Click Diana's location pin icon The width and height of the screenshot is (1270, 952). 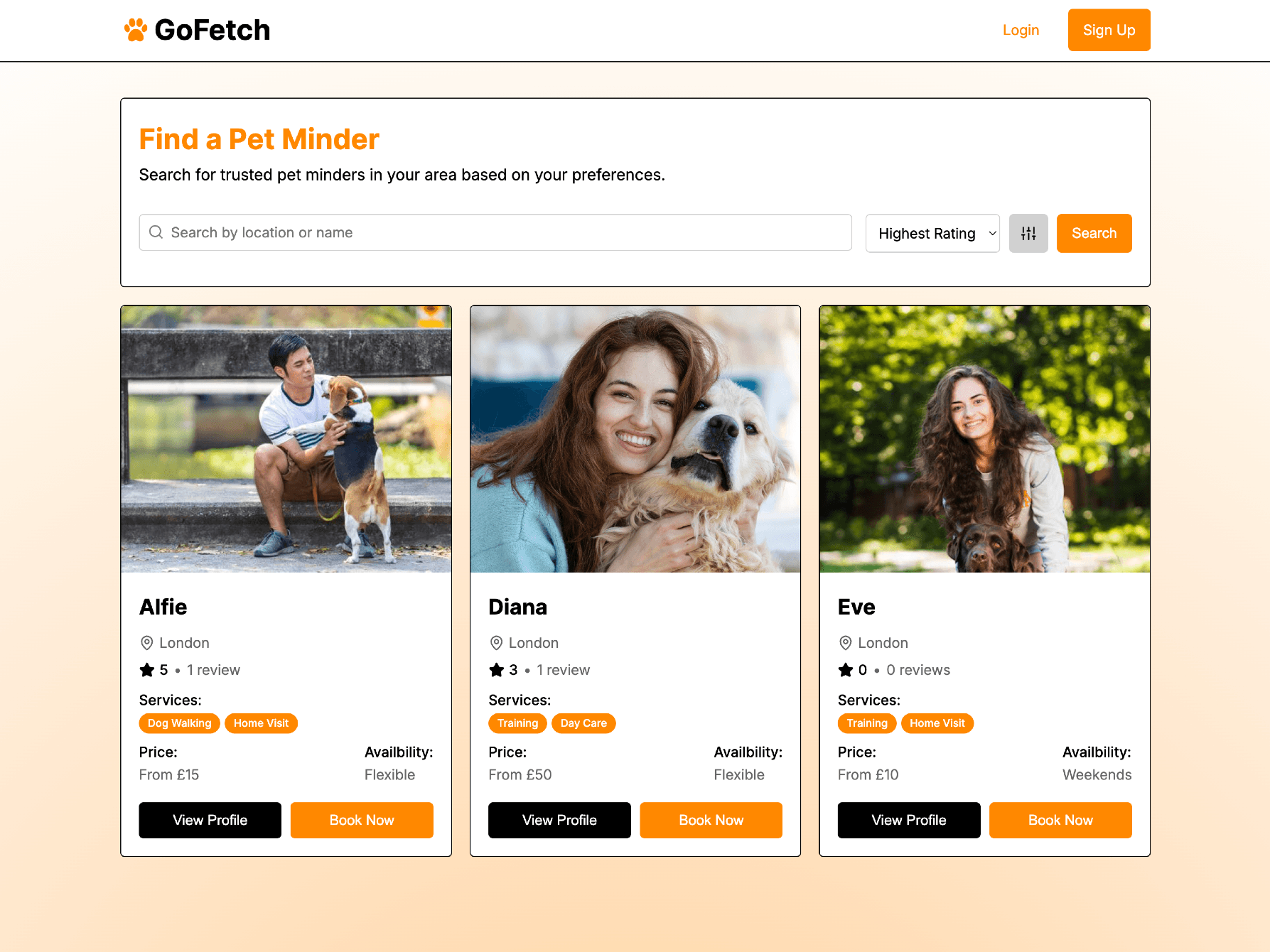497,643
